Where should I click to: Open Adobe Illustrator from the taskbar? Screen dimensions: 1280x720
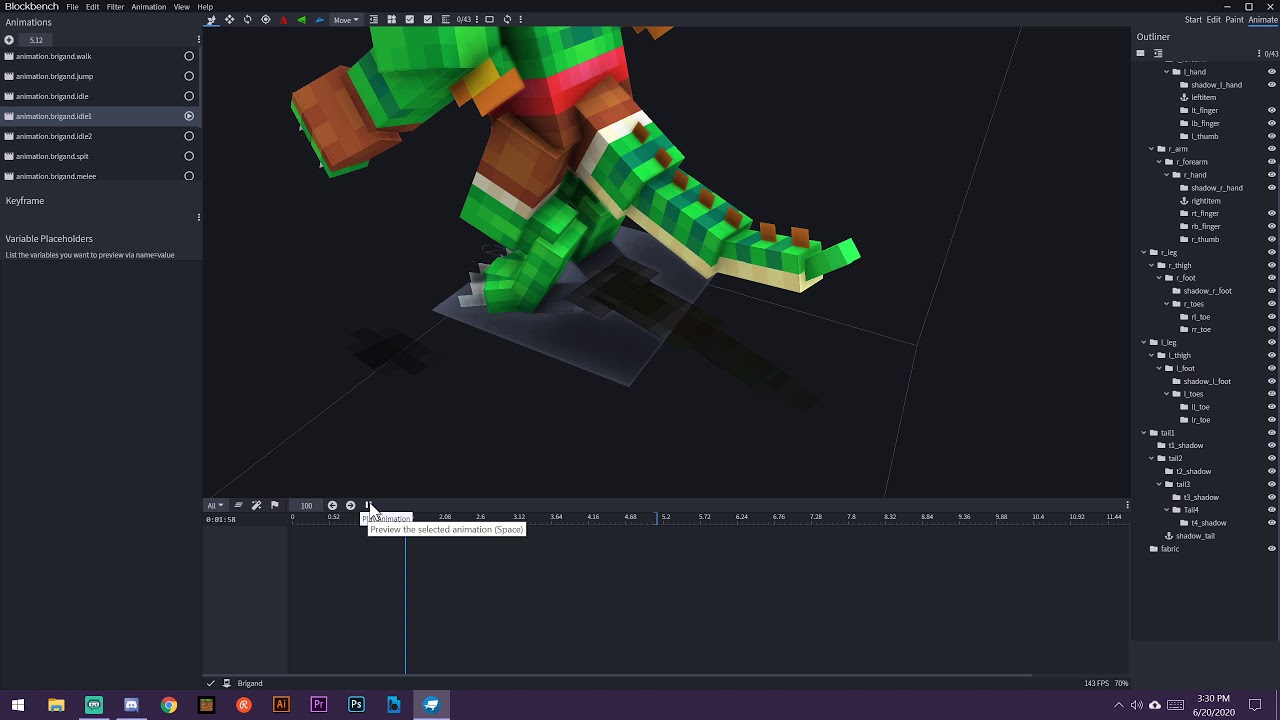[x=281, y=705]
